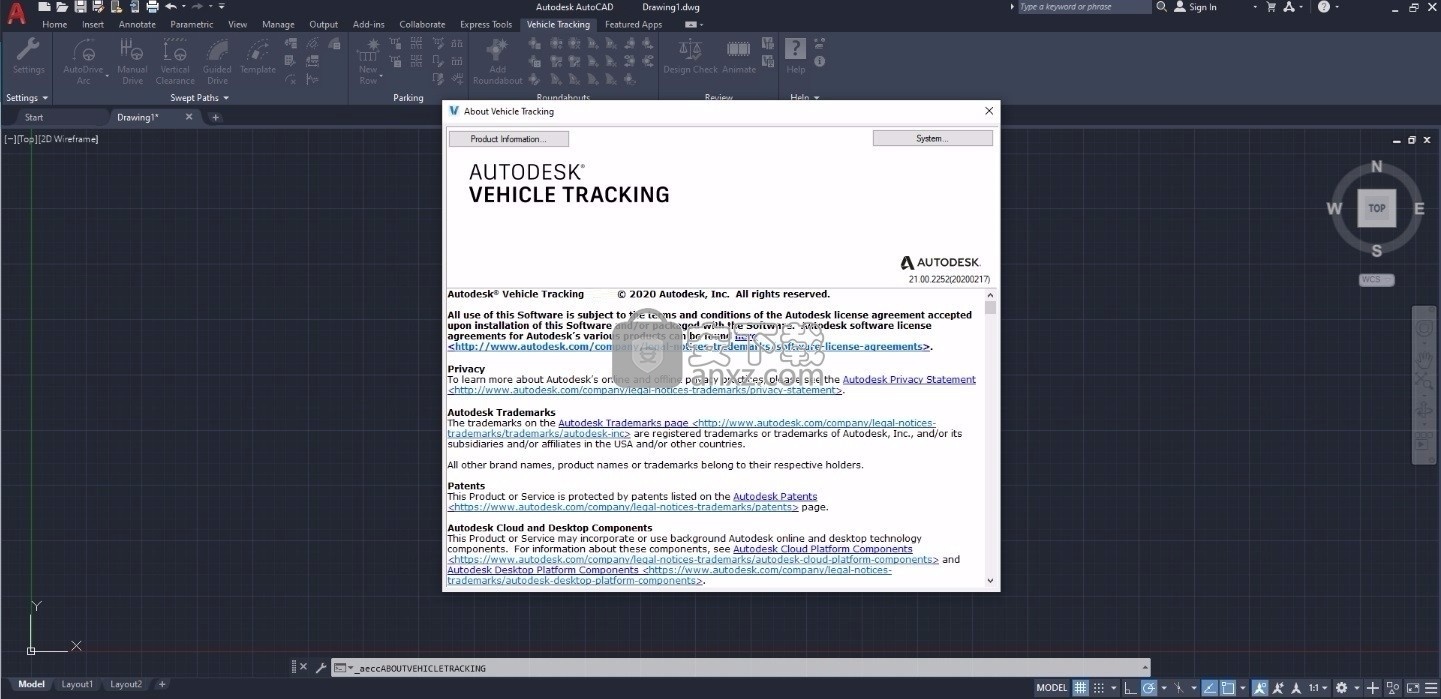This screenshot has width=1441, height=699.
Task: Open the Autodesk App Store cart icon
Action: point(1271,7)
